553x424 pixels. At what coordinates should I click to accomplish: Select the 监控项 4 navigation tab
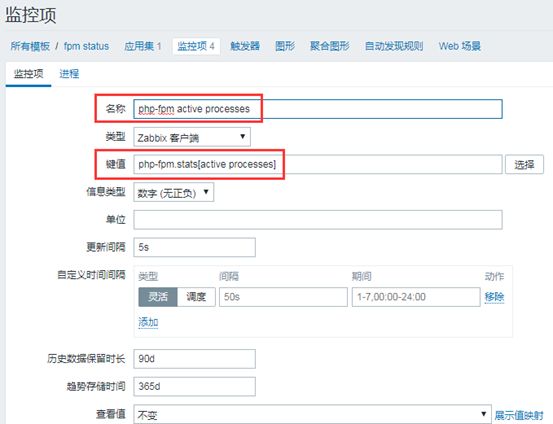pyautogui.click(x=196, y=46)
